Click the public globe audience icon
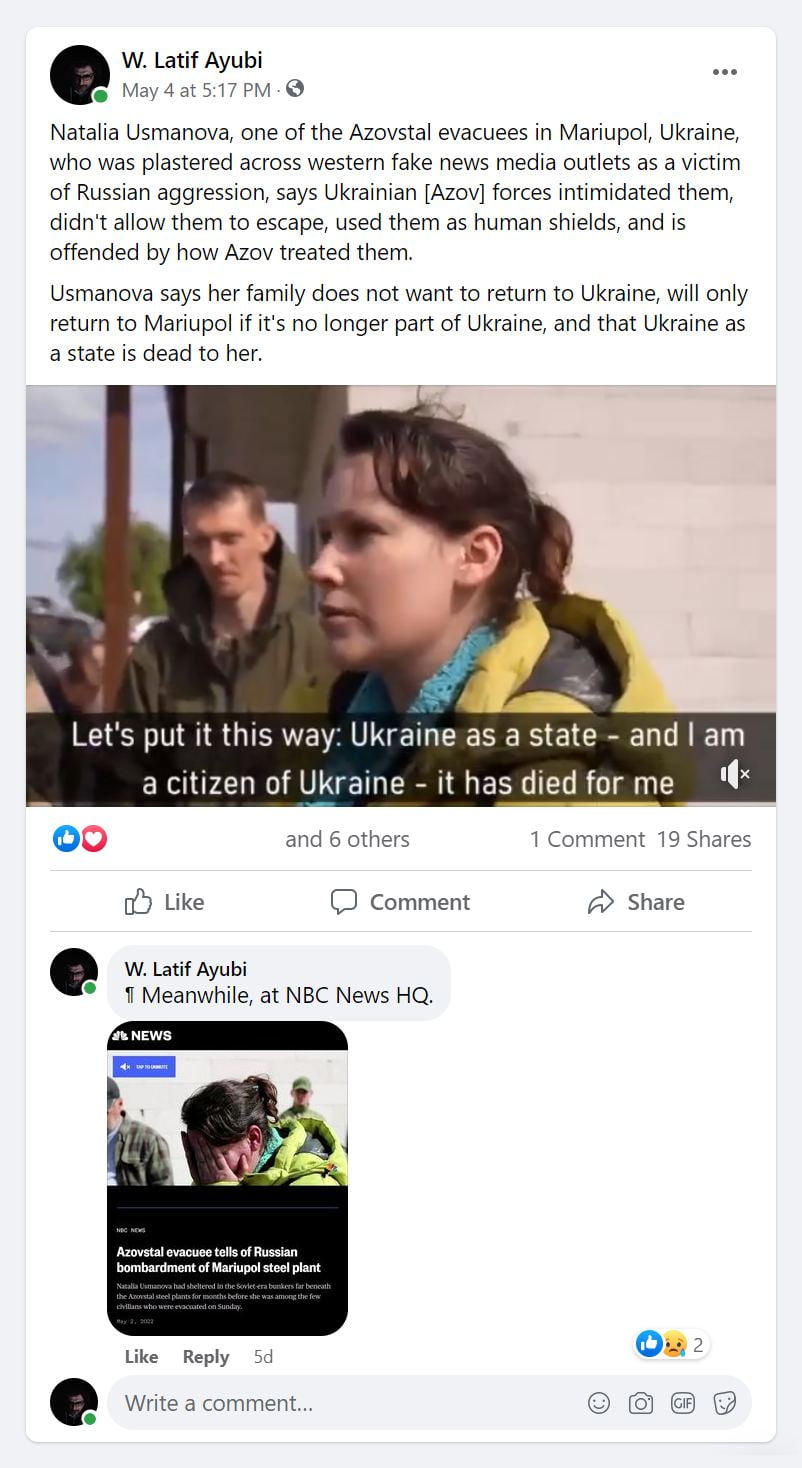The image size is (802, 1468). [x=295, y=88]
